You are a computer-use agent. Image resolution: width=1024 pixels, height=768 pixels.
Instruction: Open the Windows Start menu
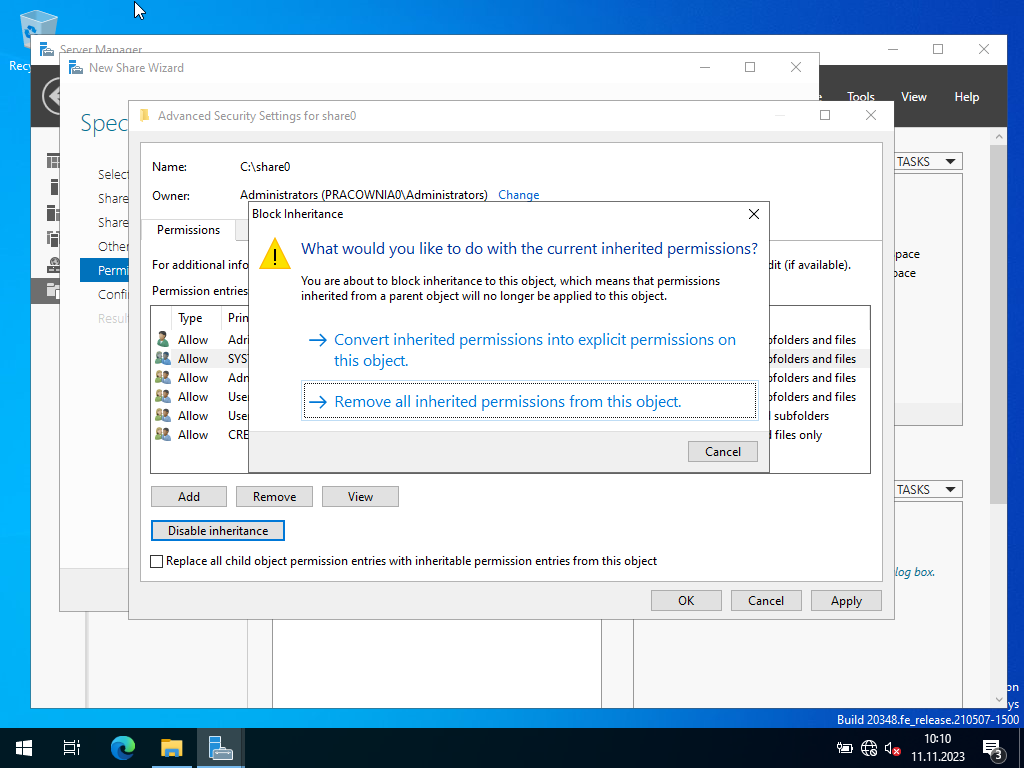[x=24, y=748]
